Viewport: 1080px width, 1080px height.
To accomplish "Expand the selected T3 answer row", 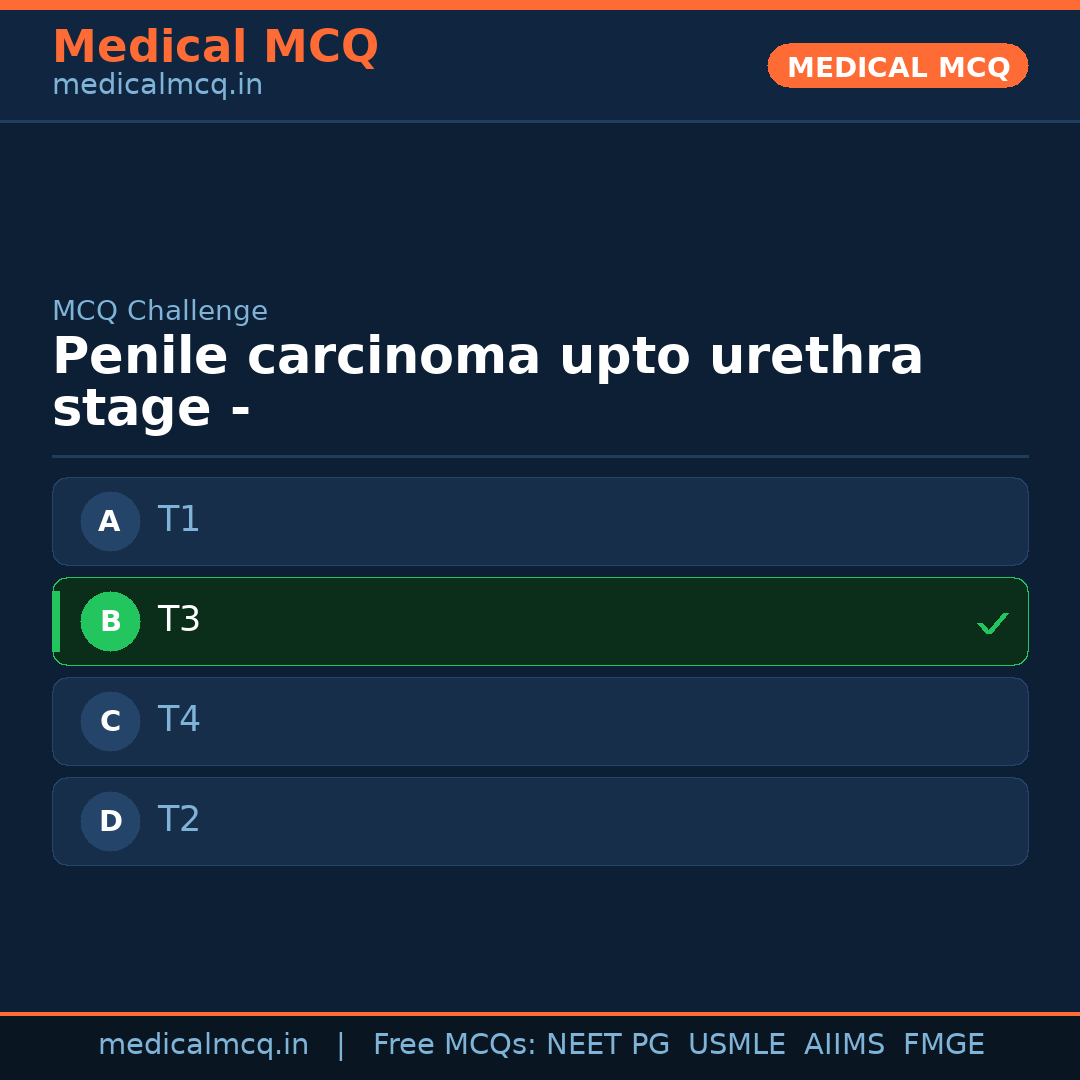I will (540, 621).
